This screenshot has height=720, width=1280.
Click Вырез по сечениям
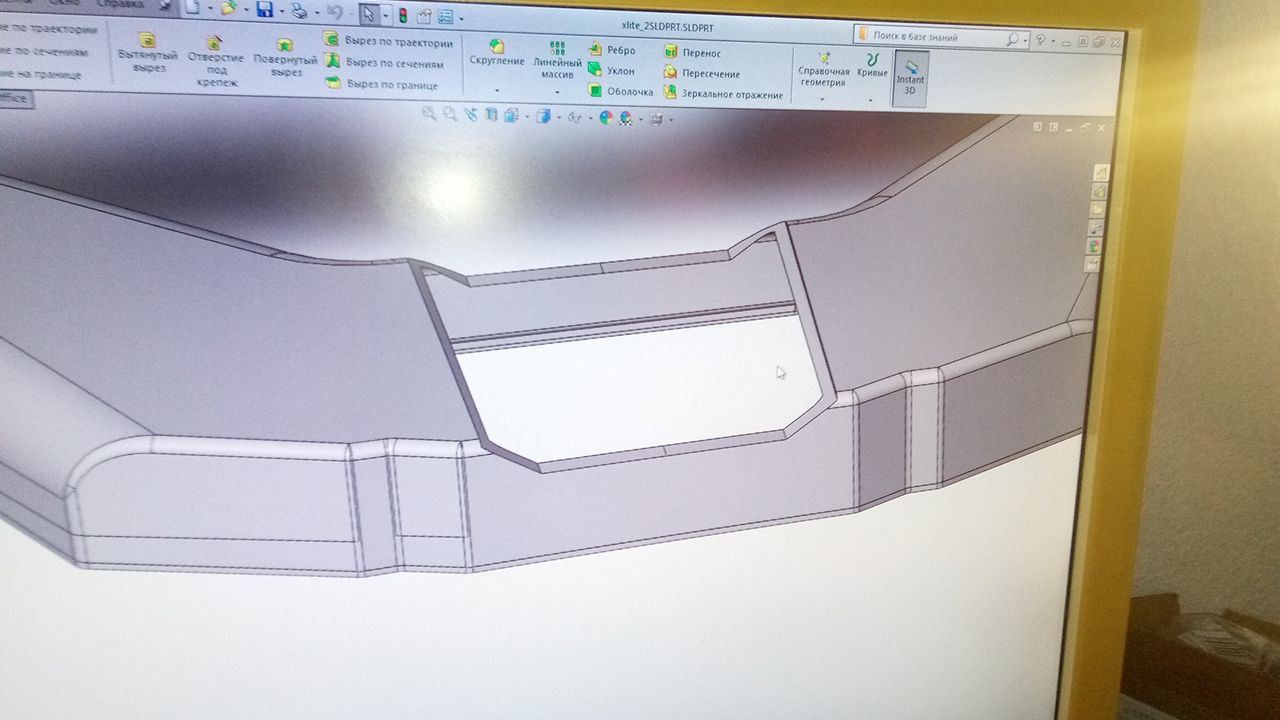coord(385,63)
